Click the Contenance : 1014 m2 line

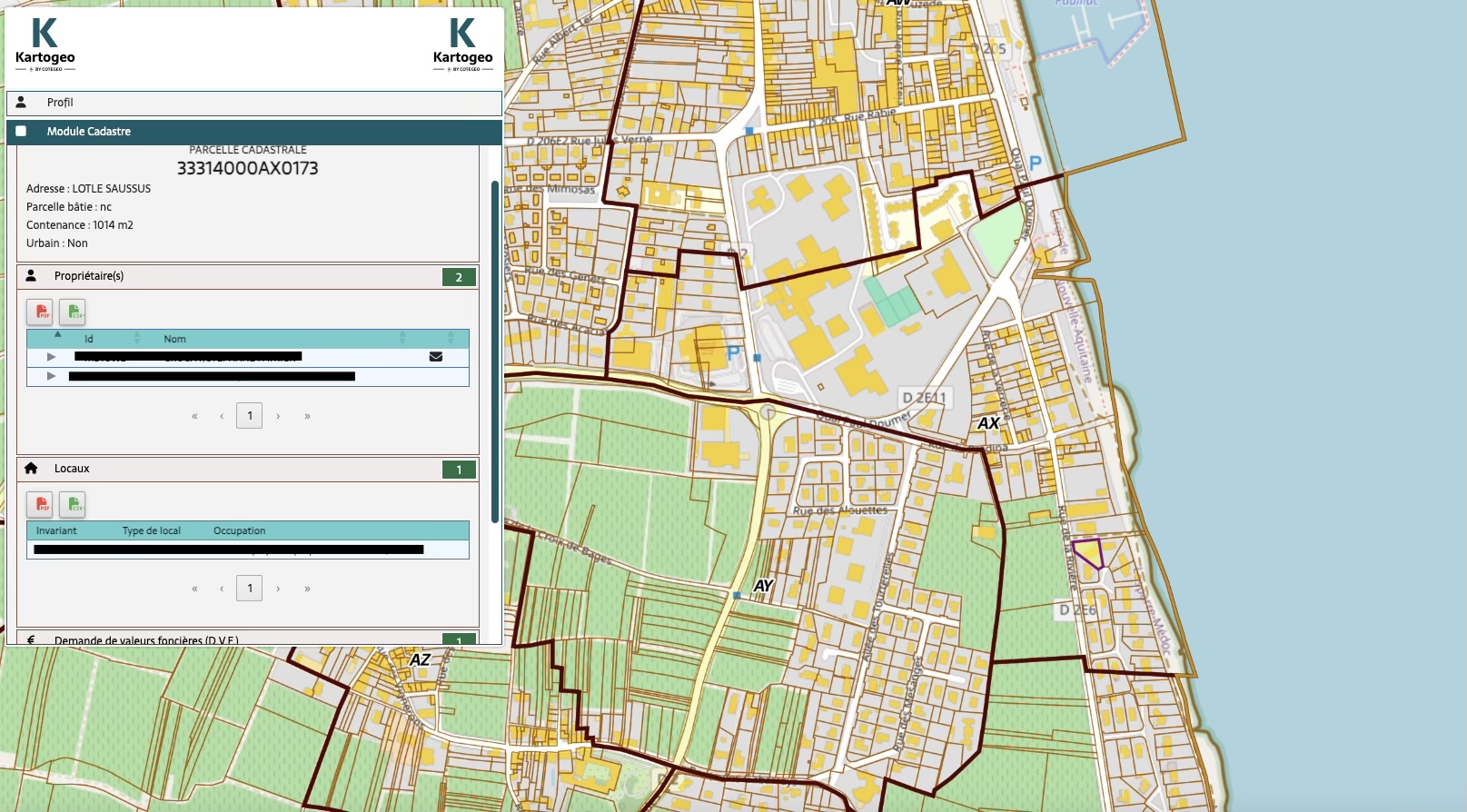pyautogui.click(x=80, y=225)
